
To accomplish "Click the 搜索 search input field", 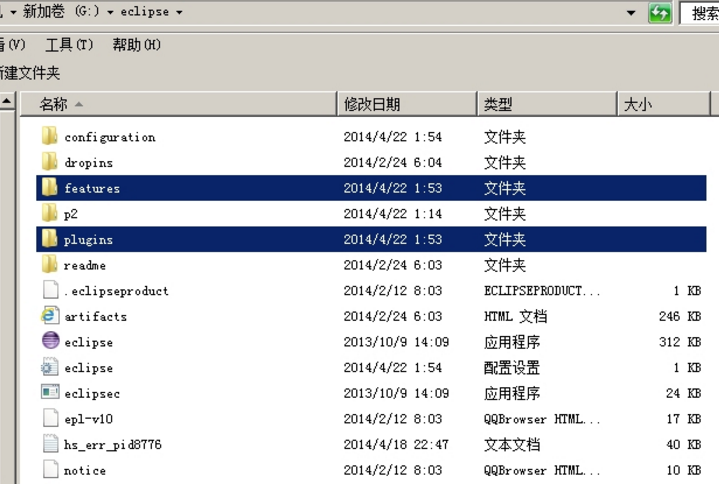I will coord(699,13).
